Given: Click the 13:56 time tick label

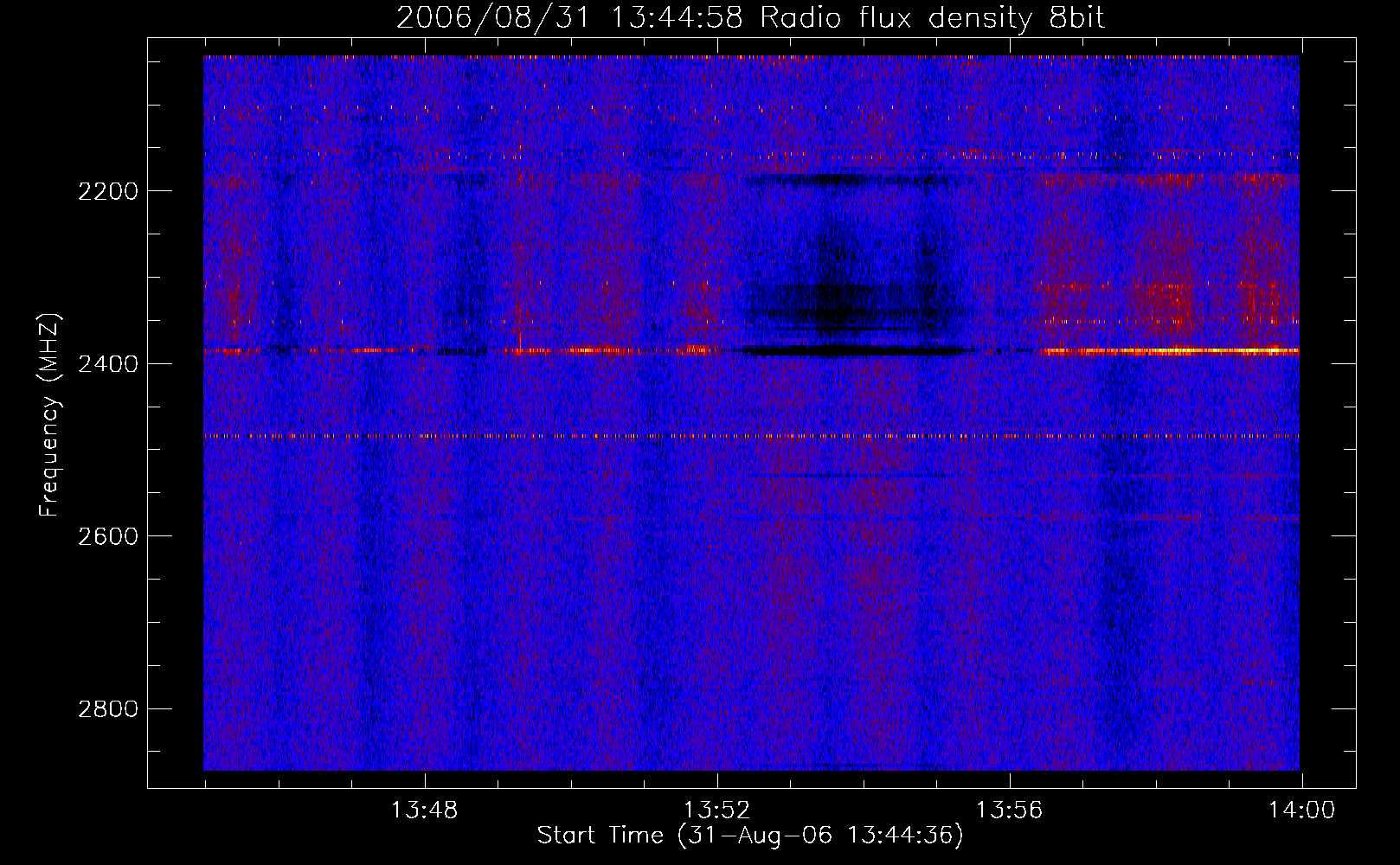Looking at the screenshot, I should point(1010,811).
